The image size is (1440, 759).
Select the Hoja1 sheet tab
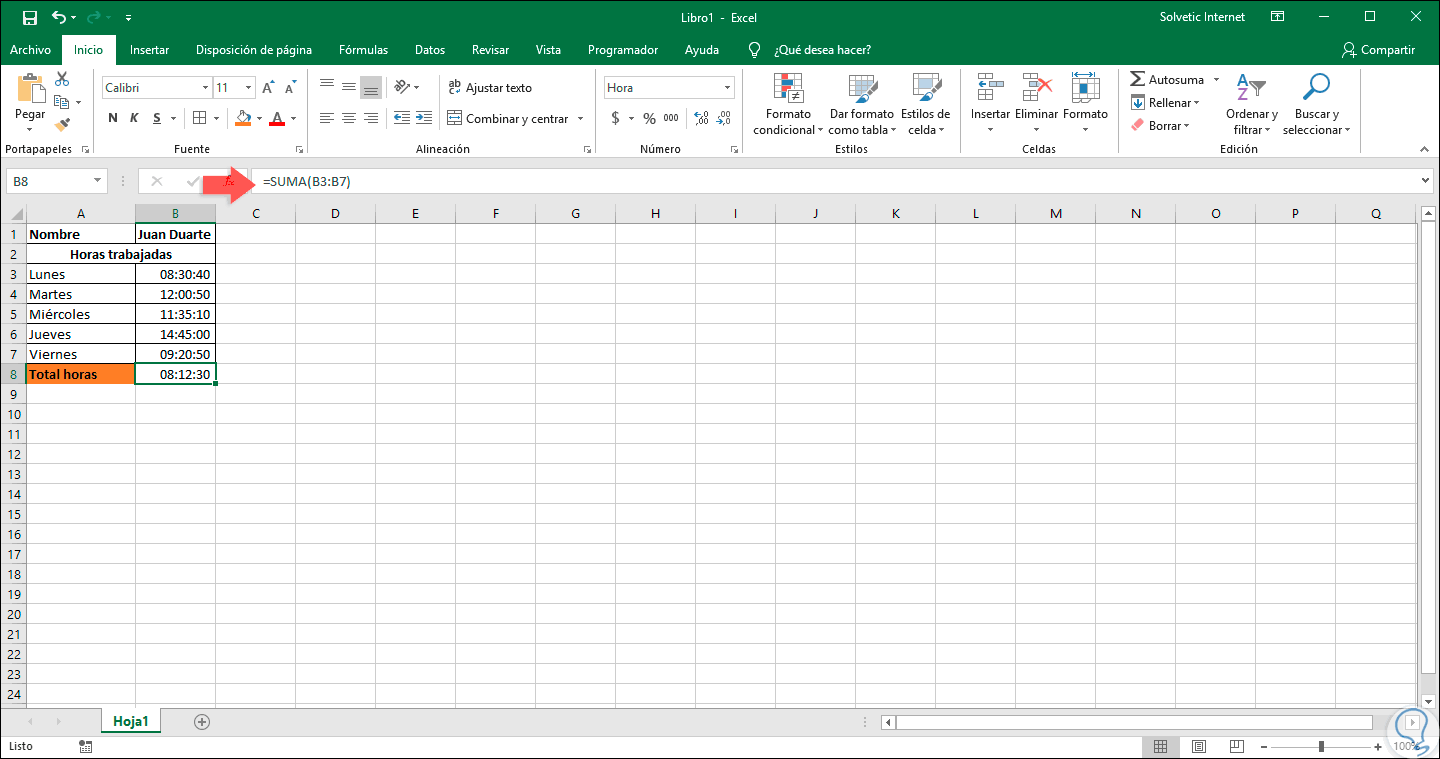point(131,721)
